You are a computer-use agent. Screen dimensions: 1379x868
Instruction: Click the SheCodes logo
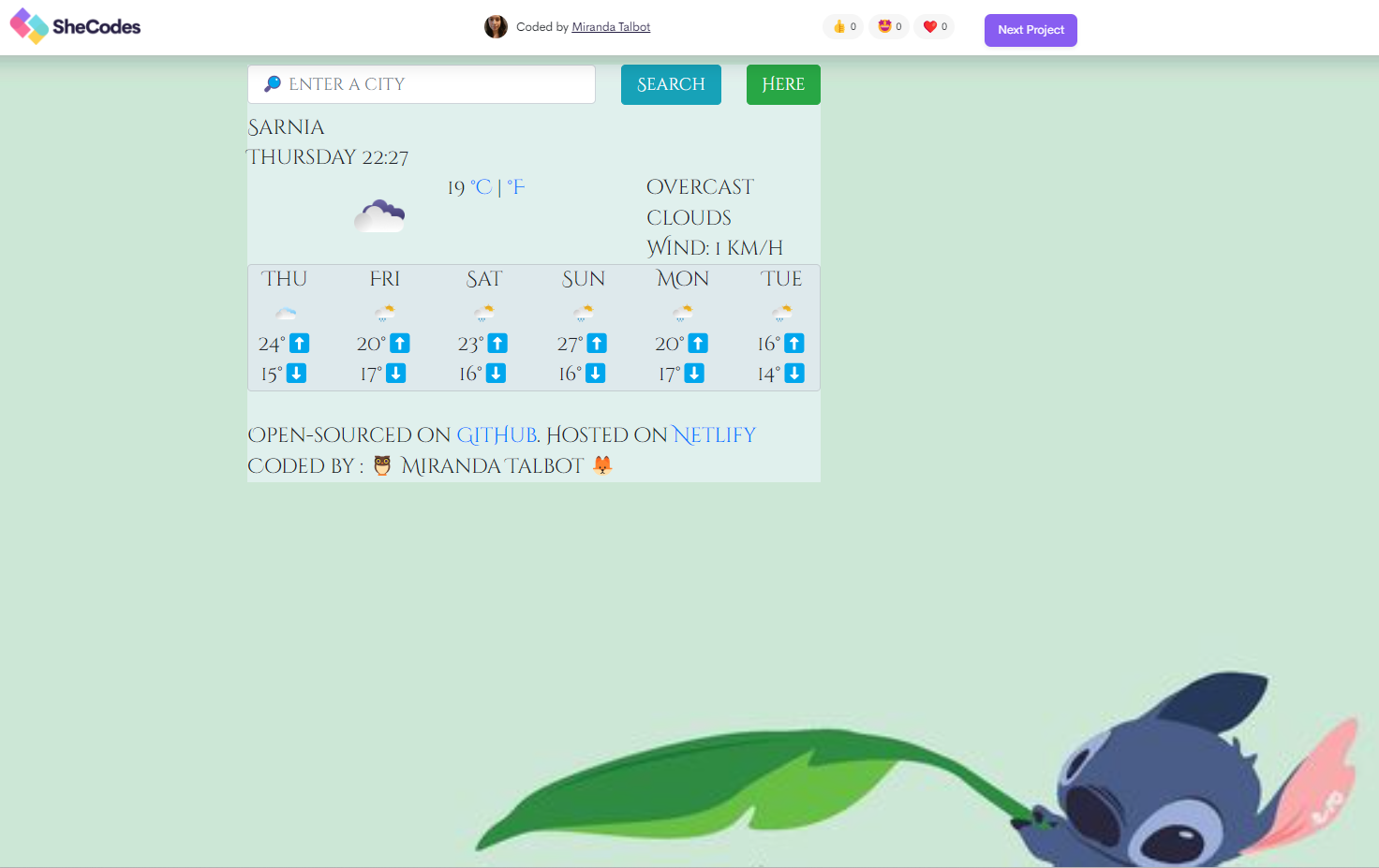[x=75, y=26]
